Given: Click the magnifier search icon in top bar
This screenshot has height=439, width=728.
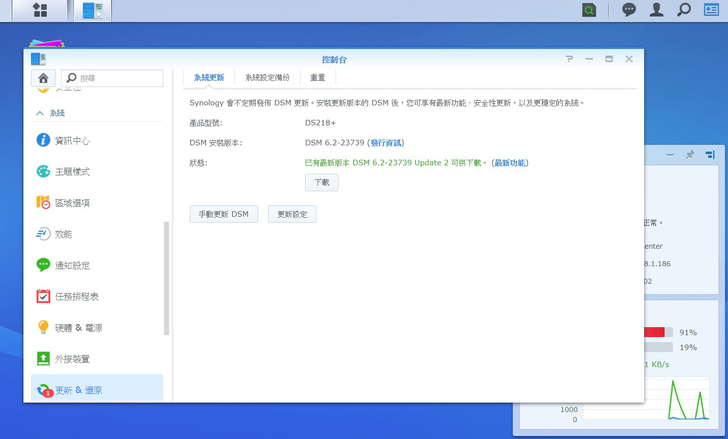Looking at the screenshot, I should 684,10.
